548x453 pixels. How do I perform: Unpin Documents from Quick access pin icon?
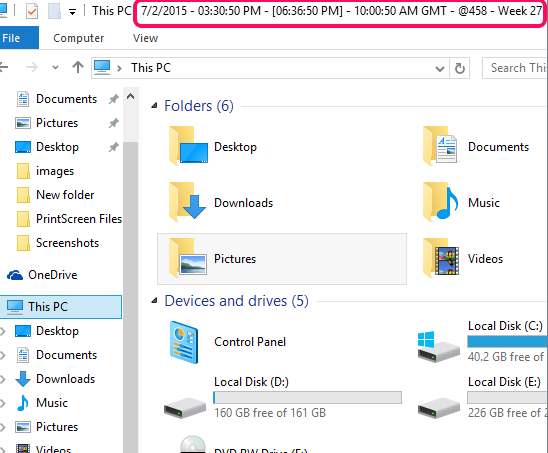[114, 99]
